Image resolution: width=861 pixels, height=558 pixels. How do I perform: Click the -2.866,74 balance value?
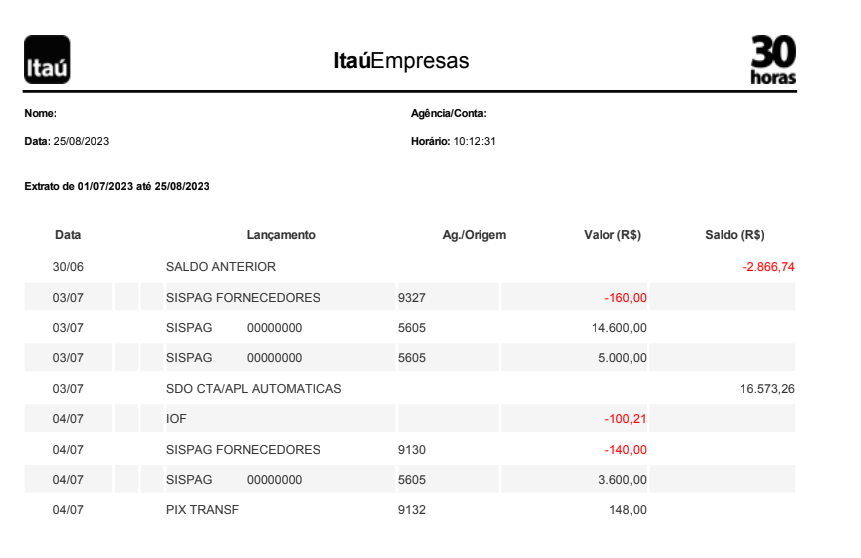pyautogui.click(x=768, y=267)
